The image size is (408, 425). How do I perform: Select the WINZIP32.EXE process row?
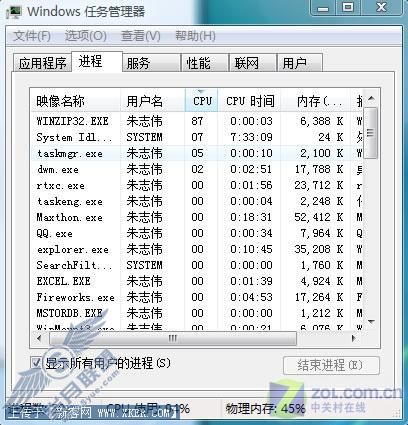[197, 121]
